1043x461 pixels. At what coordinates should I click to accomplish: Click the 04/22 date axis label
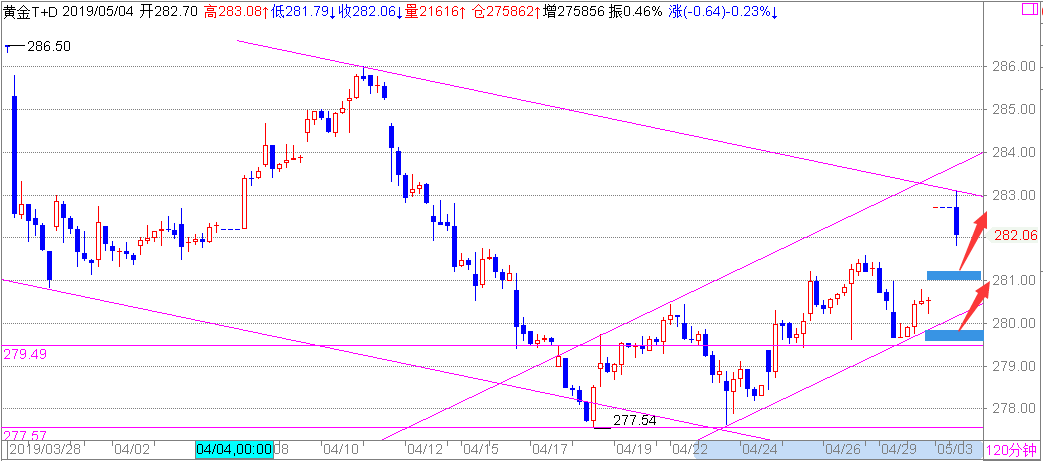click(x=689, y=449)
